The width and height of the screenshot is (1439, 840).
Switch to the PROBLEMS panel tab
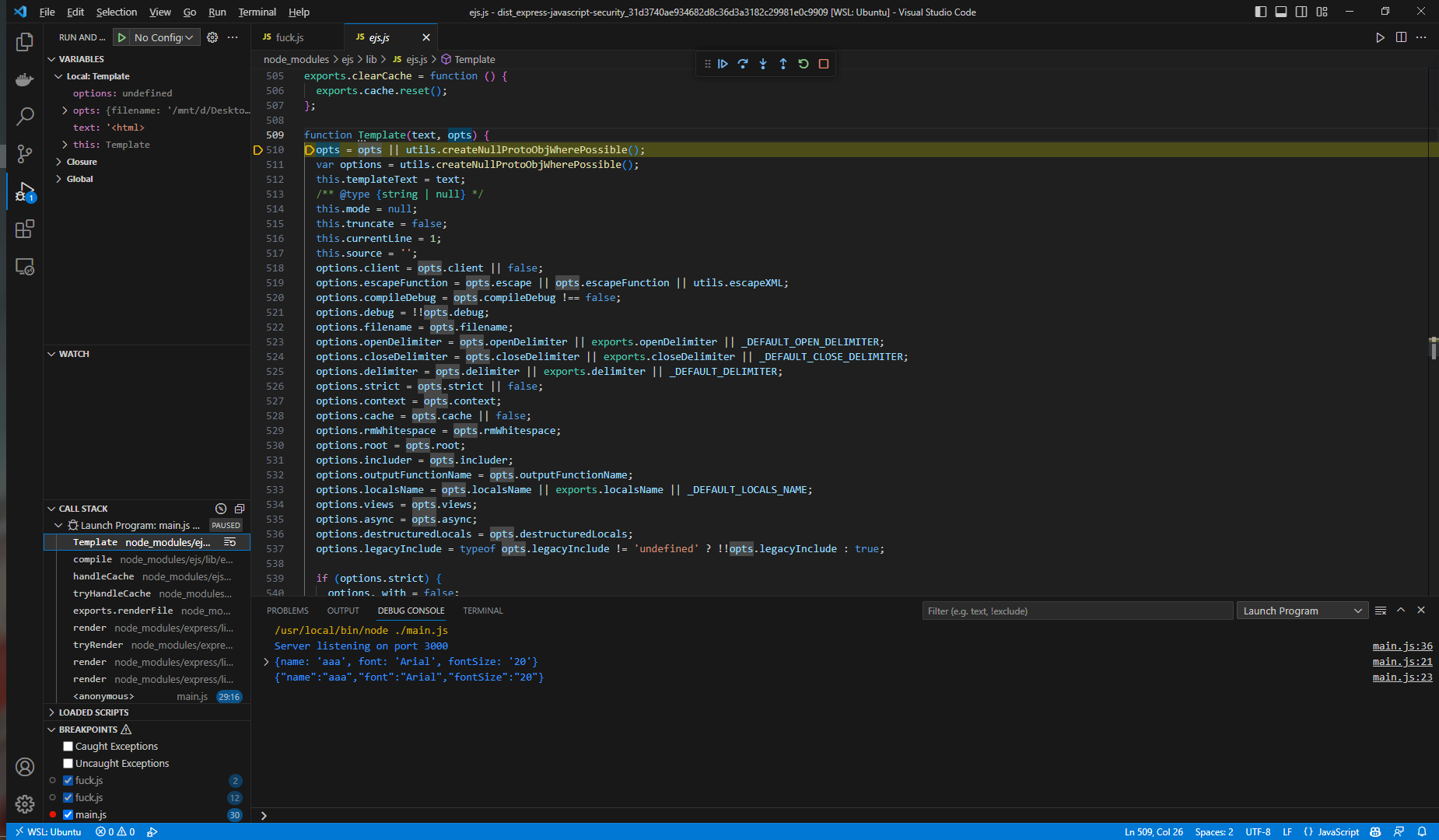coord(288,611)
